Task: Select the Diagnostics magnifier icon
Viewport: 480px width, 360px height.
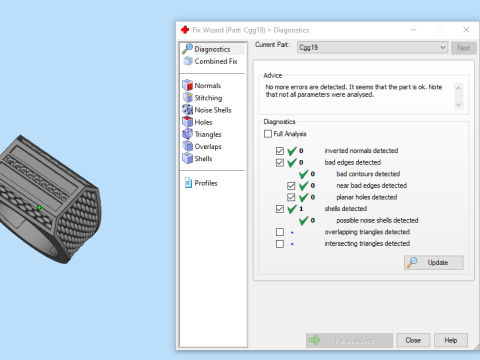Action: pos(187,49)
